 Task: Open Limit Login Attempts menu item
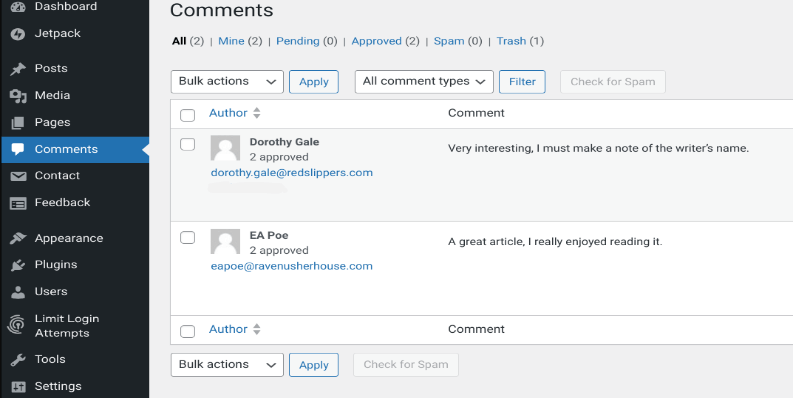point(67,326)
